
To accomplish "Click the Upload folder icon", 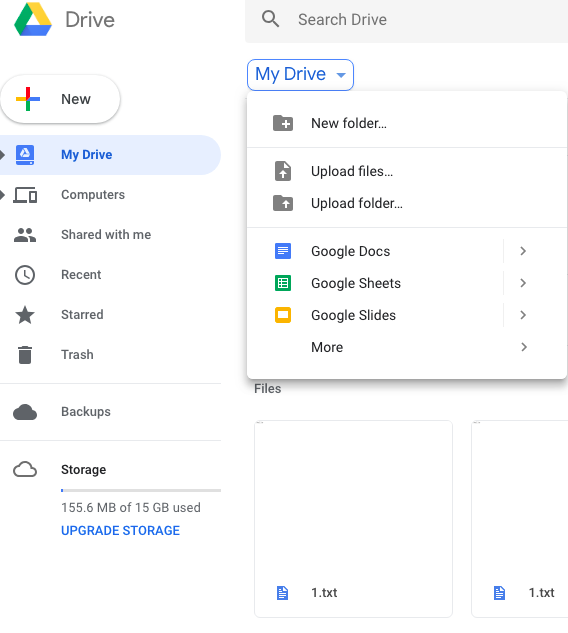I will point(283,203).
